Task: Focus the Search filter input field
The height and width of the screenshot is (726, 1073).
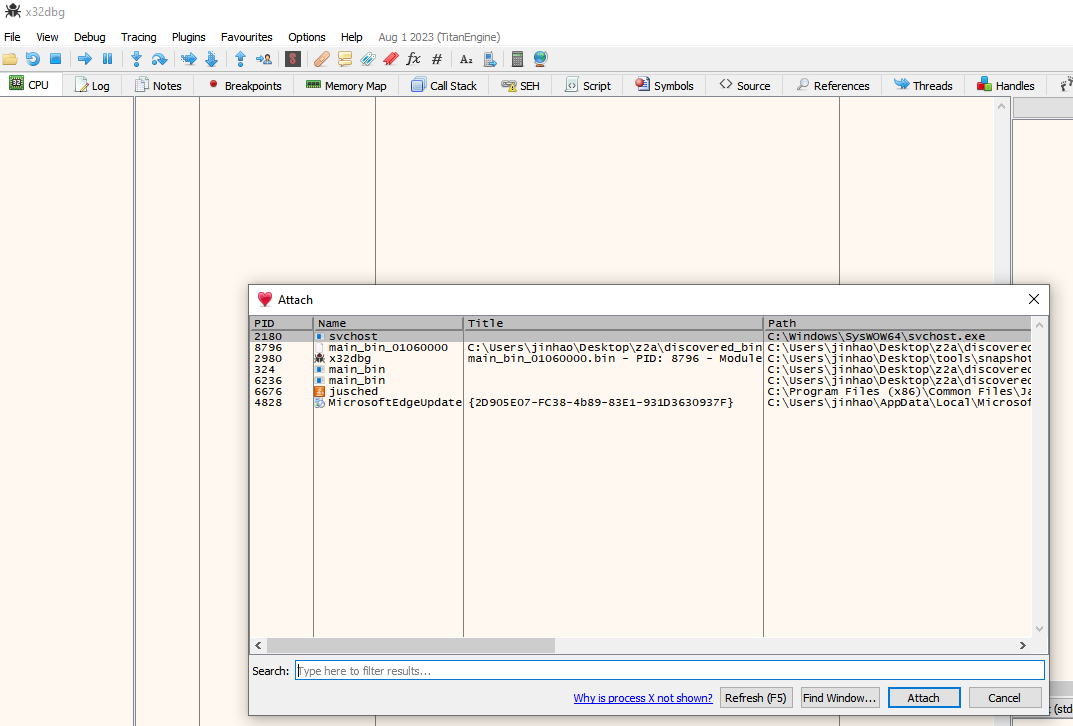Action: (x=669, y=671)
